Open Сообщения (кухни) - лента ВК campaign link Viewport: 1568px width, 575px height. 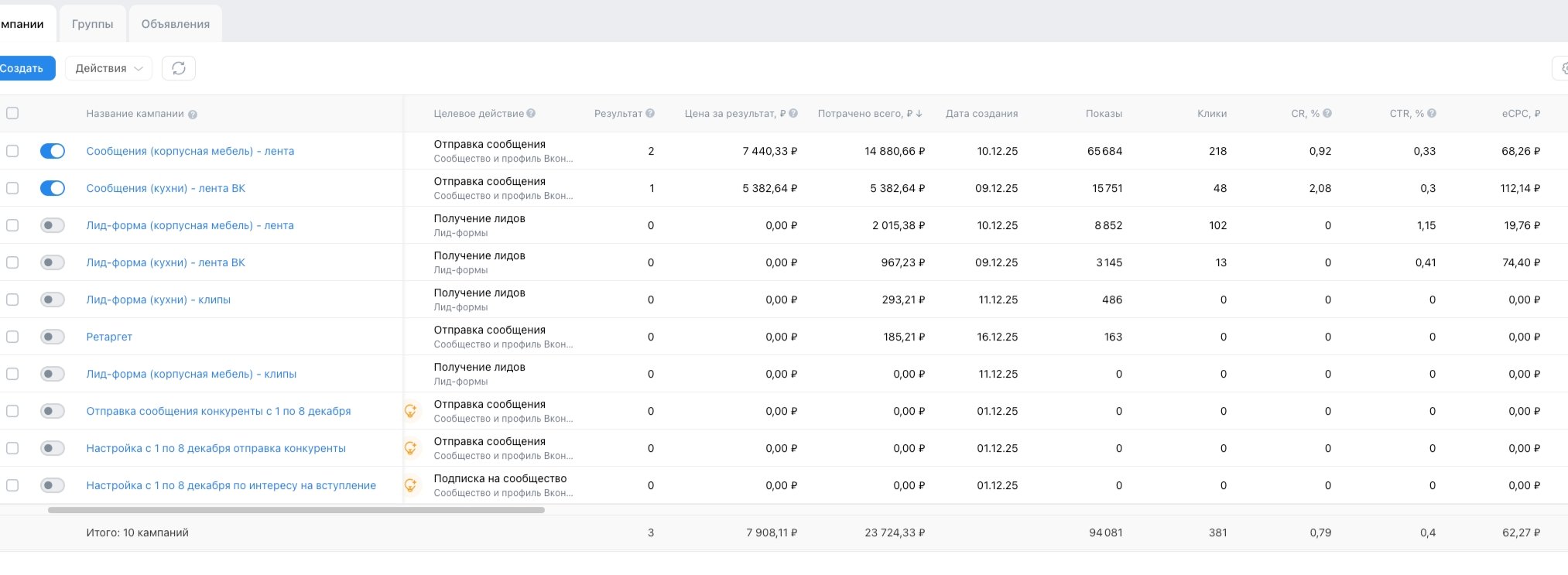[x=166, y=188]
